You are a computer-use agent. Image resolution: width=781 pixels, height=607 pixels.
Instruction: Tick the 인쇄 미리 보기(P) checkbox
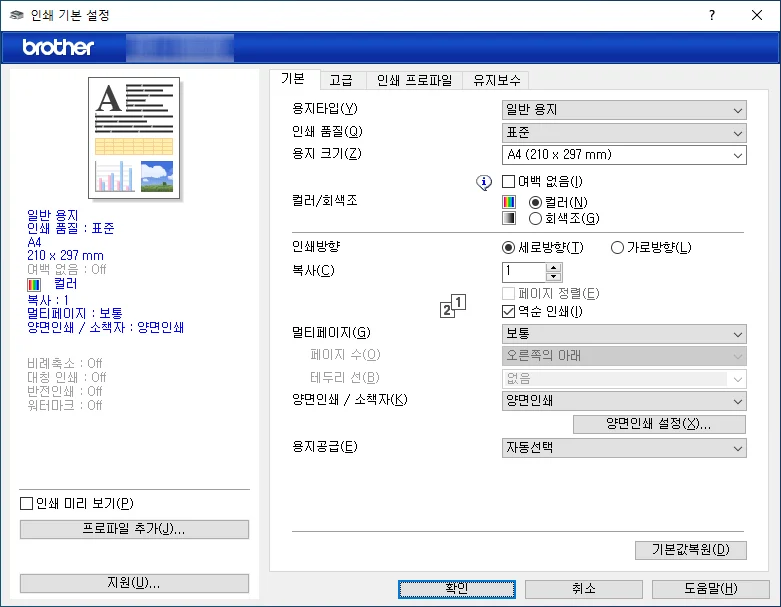[26, 503]
